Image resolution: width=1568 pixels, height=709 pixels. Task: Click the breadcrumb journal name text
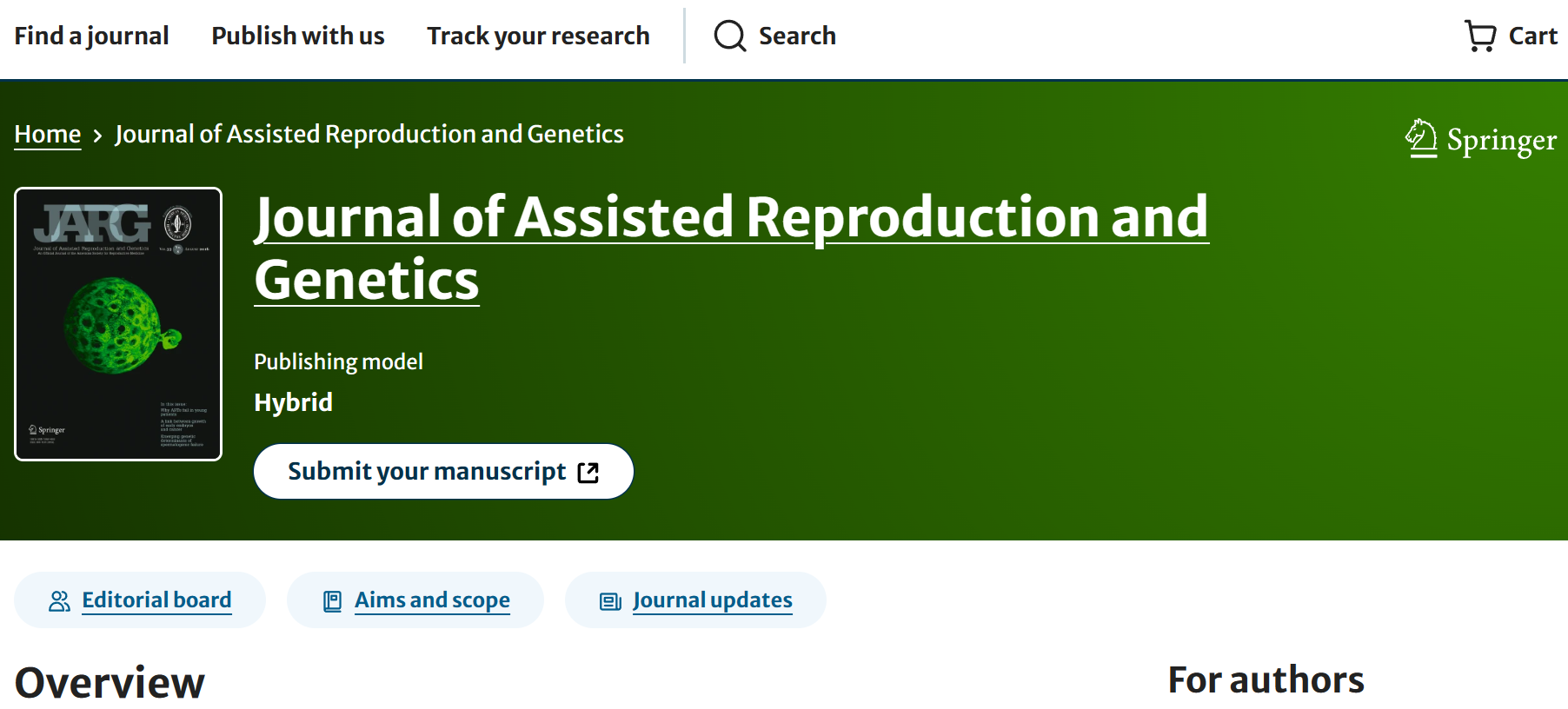pos(369,134)
